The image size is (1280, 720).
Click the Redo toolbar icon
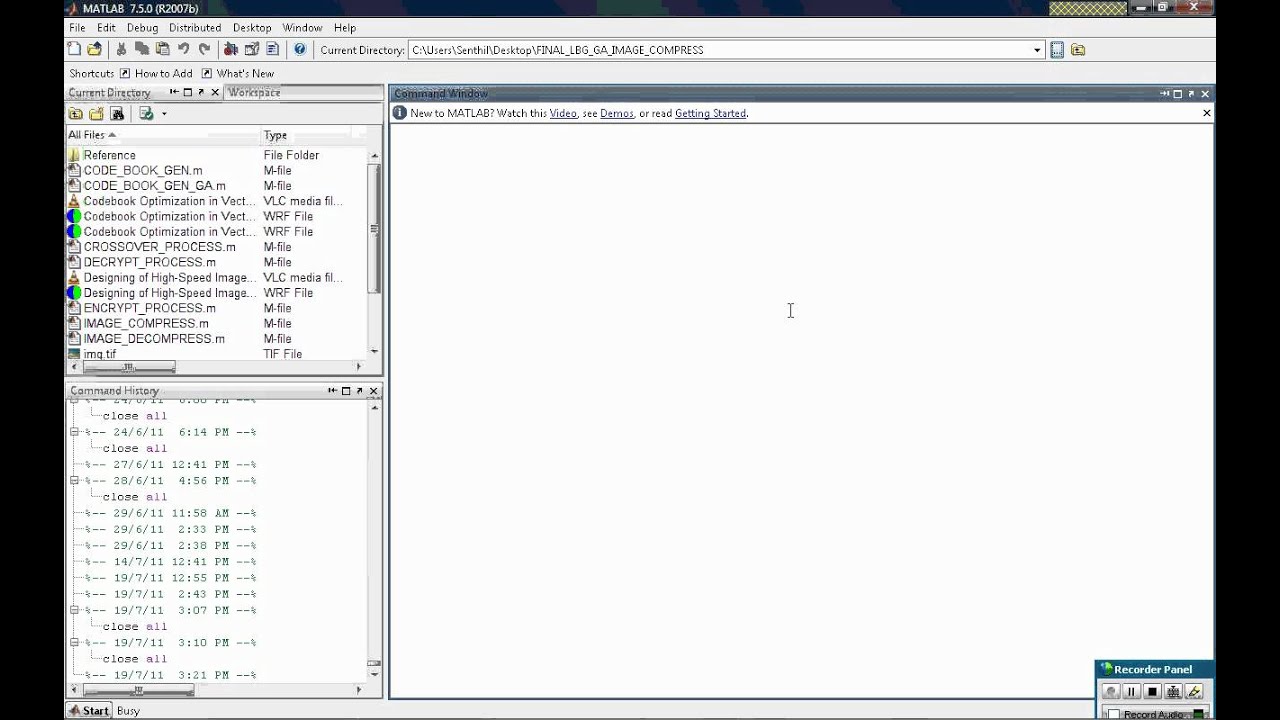coord(204,49)
